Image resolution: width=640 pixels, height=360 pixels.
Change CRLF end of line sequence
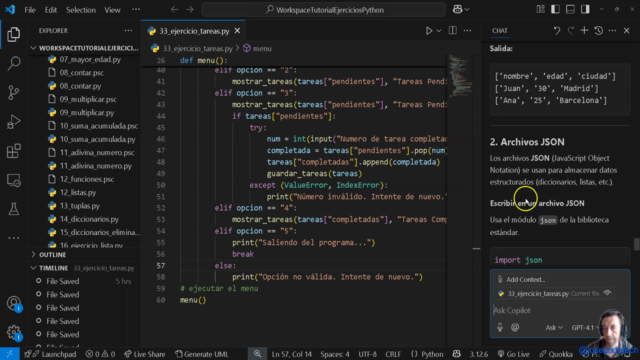393,354
